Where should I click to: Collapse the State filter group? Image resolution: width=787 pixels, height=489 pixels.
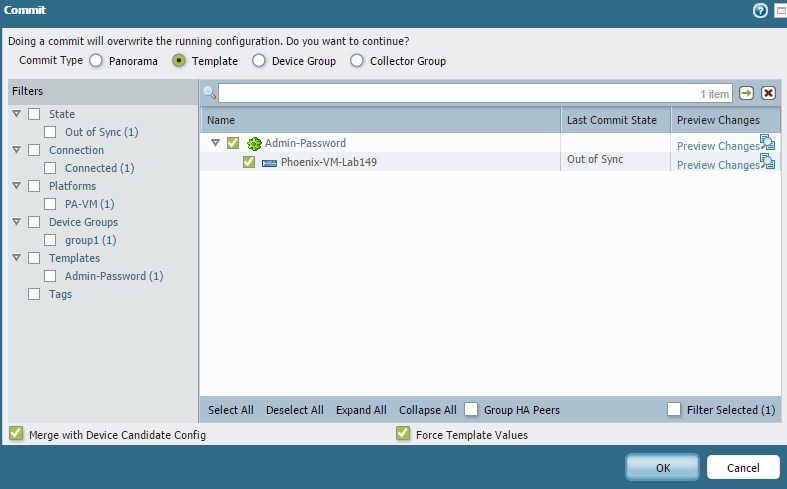click(x=17, y=114)
